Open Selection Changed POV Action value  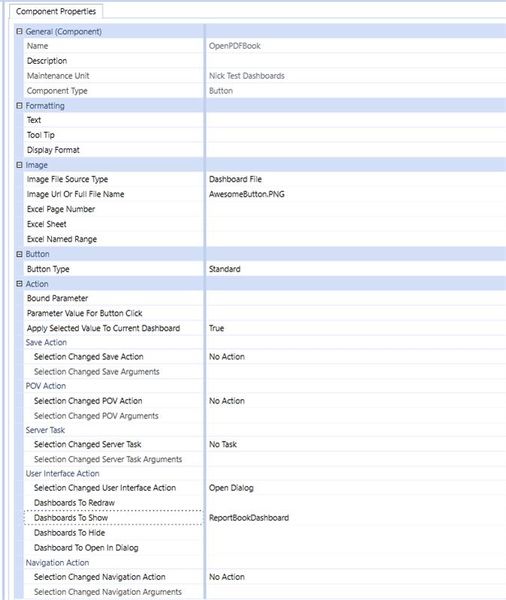click(x=356, y=401)
